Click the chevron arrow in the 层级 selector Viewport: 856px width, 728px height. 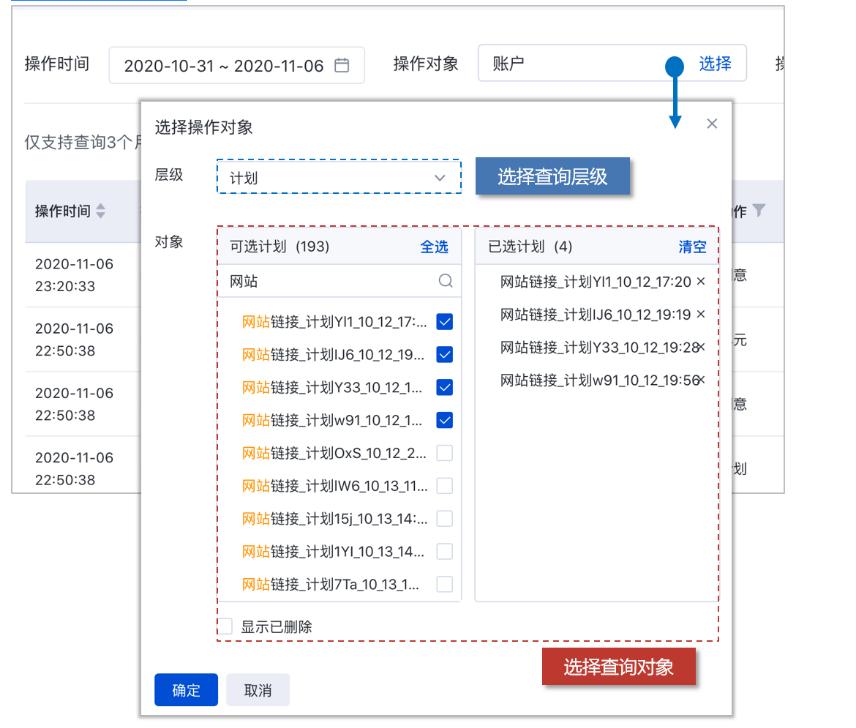pyautogui.click(x=440, y=176)
